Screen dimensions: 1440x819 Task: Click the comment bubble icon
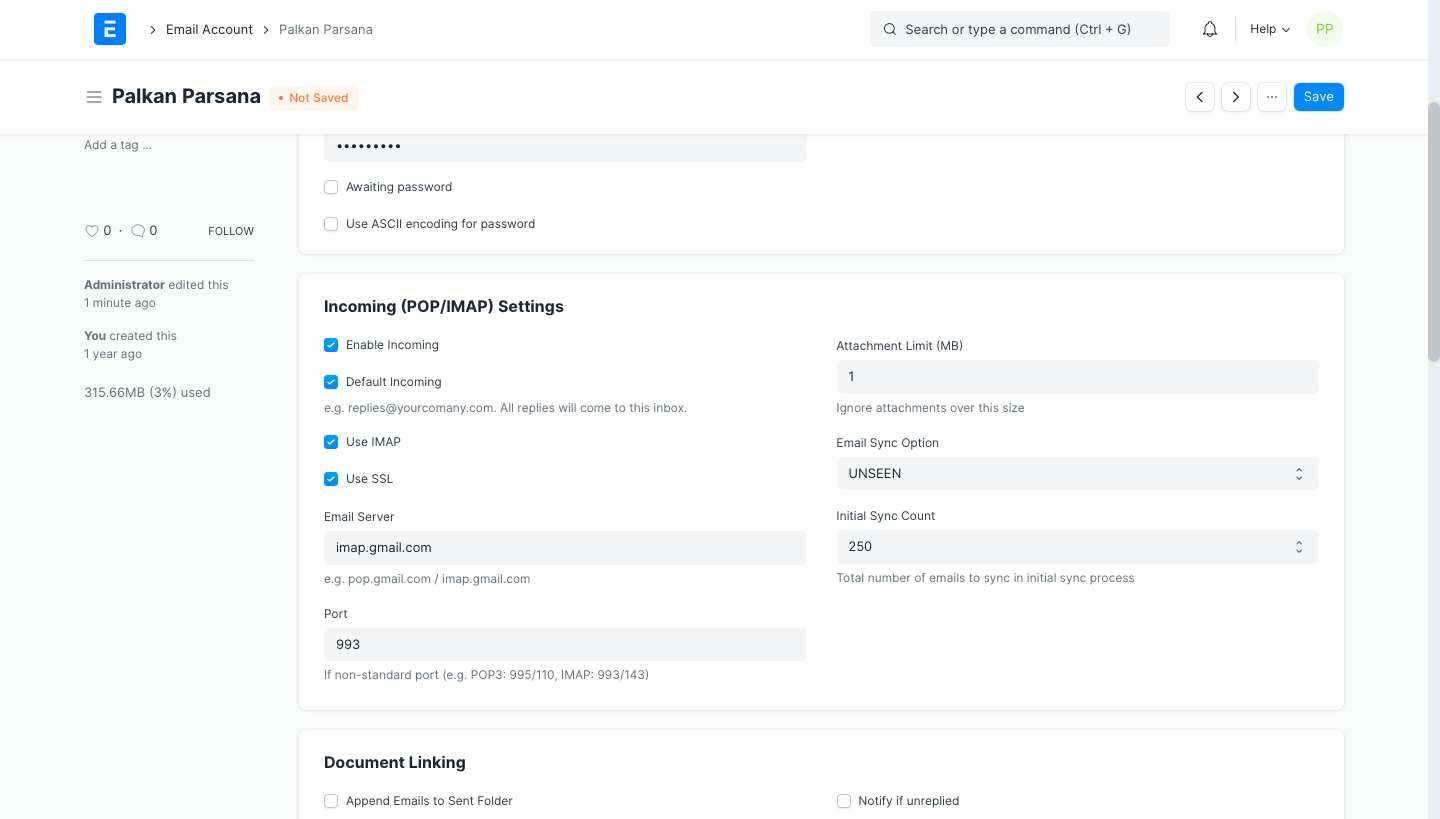(138, 231)
